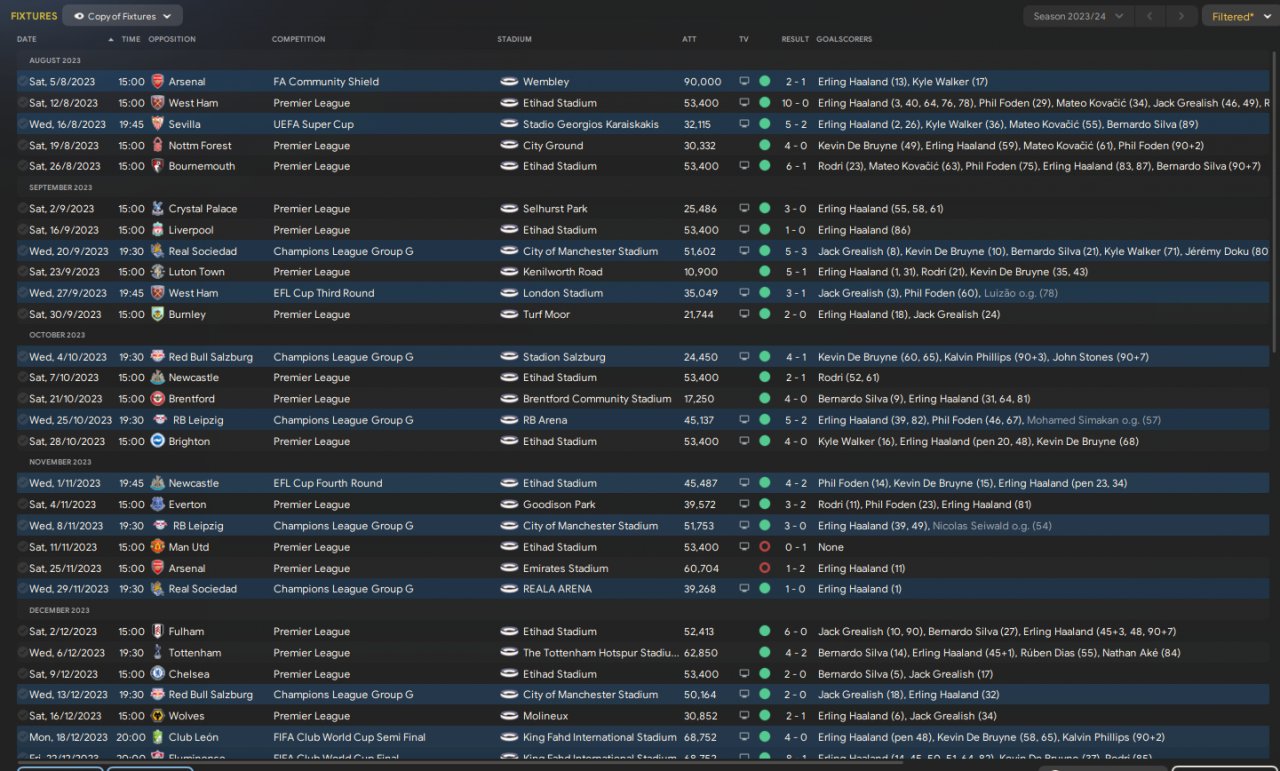Select the Chelsea club badge
This screenshot has height=771, width=1280.
[x=157, y=674]
